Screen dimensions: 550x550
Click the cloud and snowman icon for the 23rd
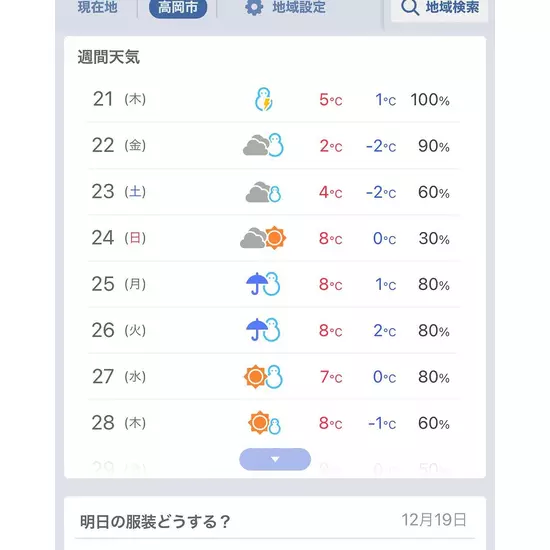tap(263, 192)
